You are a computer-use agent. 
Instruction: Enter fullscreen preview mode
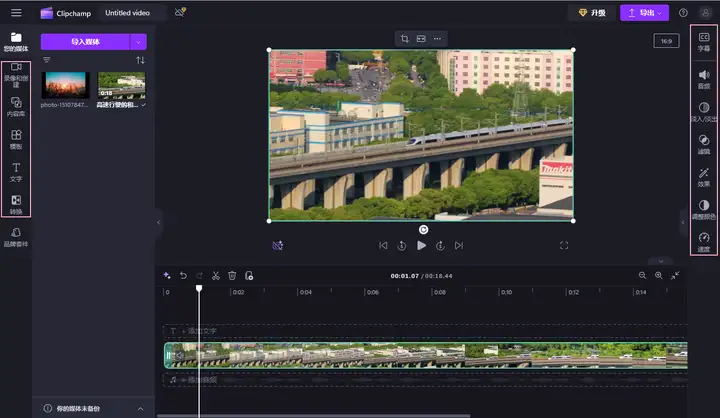click(564, 246)
